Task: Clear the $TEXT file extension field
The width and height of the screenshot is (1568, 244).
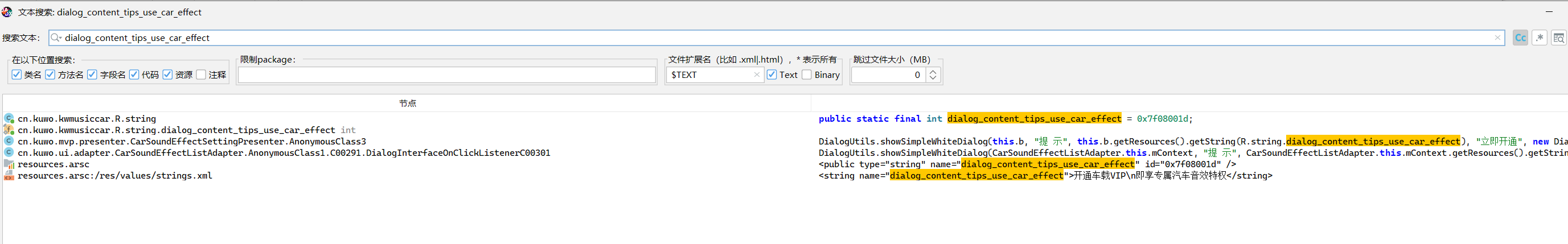Action: tap(757, 75)
